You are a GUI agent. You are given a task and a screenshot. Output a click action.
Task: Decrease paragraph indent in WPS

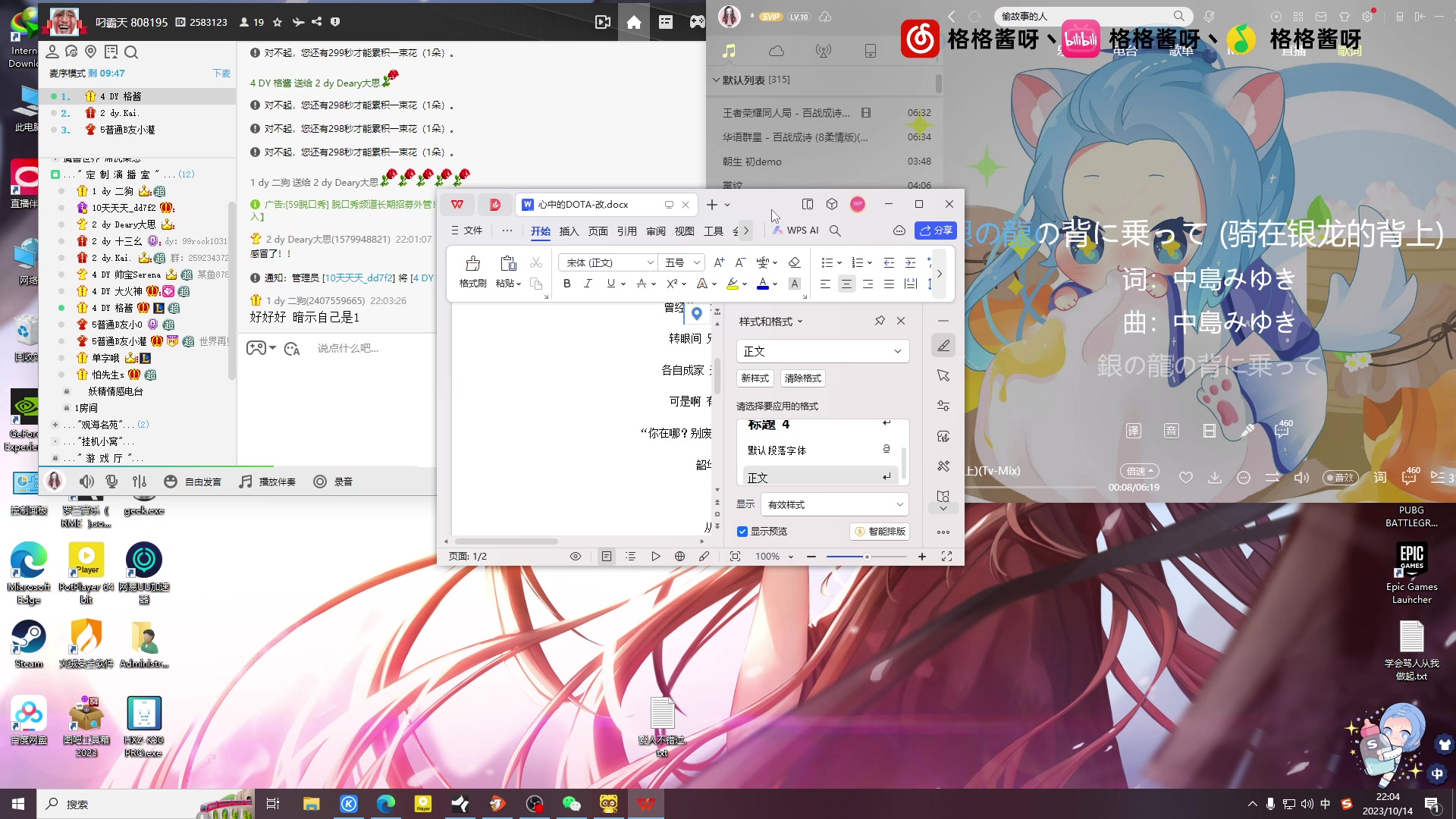[889, 262]
